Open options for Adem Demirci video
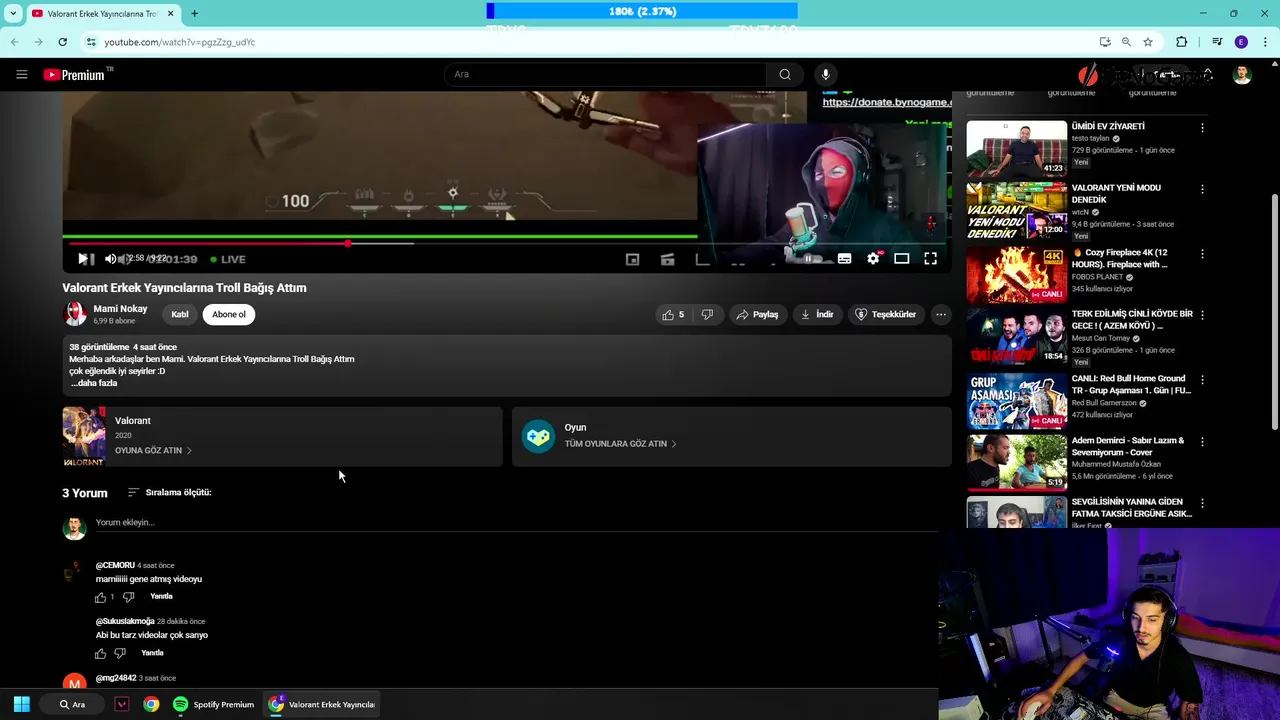This screenshot has width=1280, height=720. click(x=1202, y=442)
